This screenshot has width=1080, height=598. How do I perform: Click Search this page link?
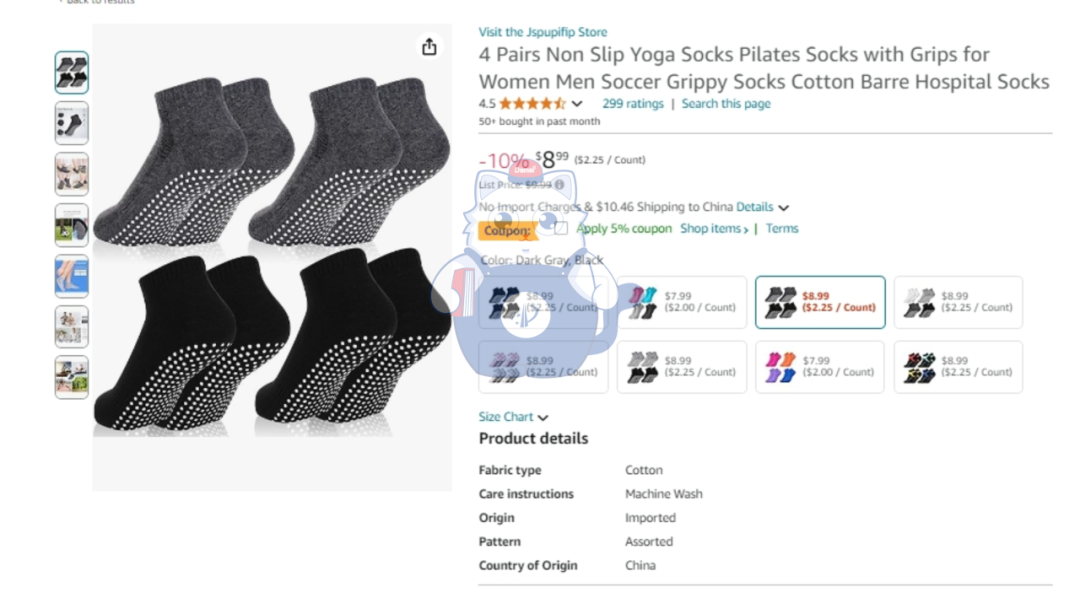click(x=726, y=103)
